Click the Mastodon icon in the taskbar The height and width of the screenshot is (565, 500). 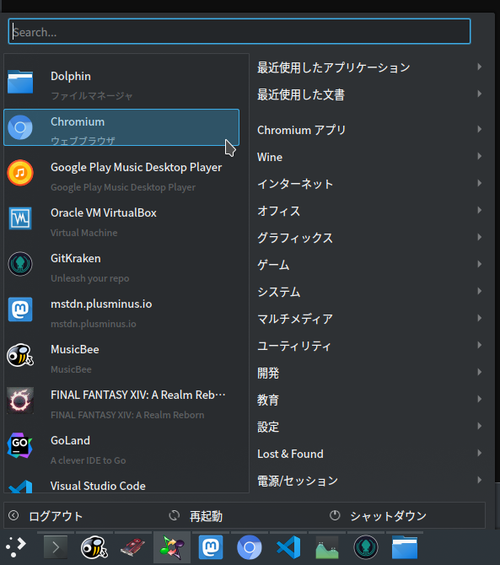tap(211, 547)
